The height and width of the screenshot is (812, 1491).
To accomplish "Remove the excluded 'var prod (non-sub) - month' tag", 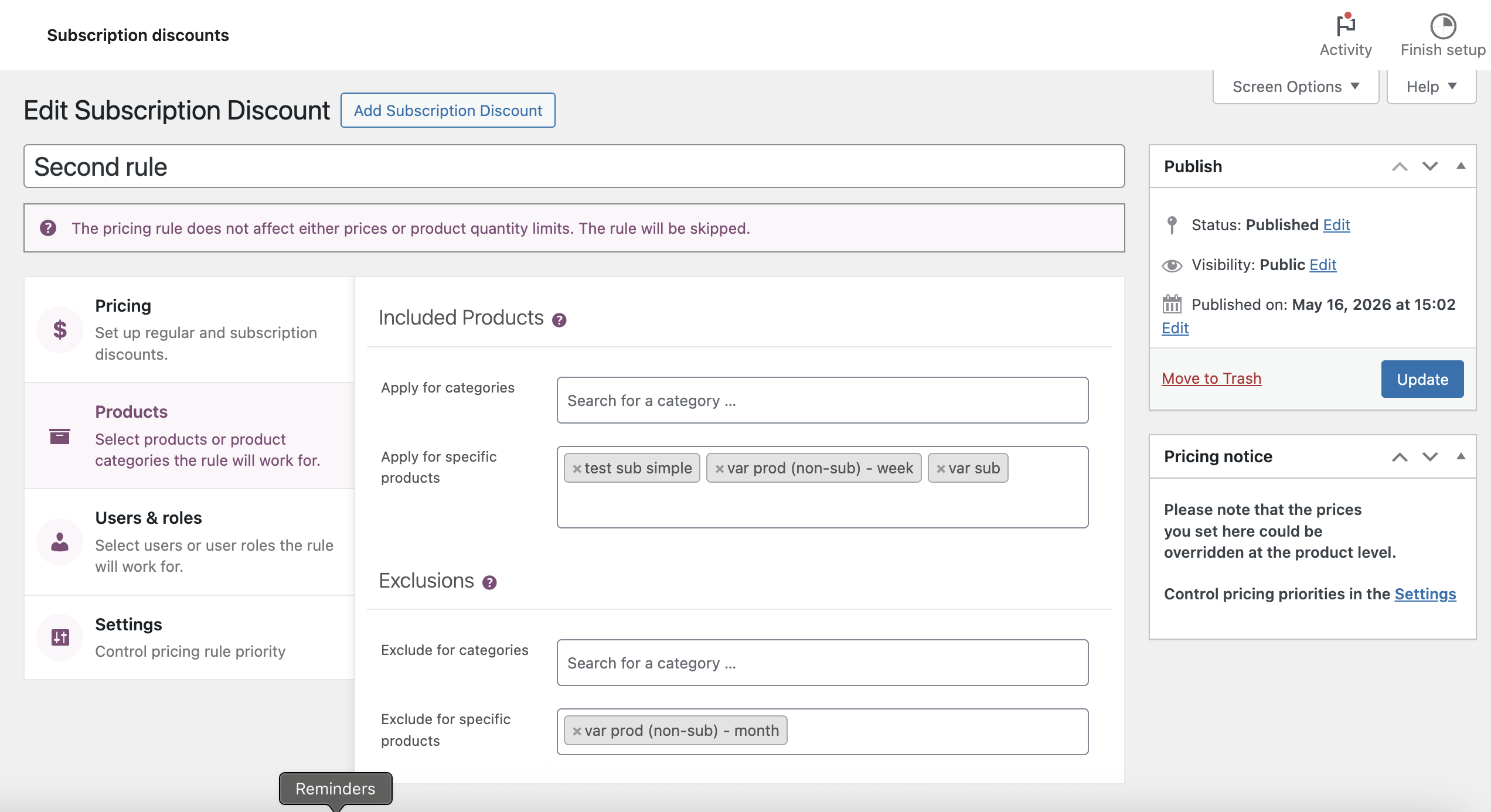I will 577,731.
